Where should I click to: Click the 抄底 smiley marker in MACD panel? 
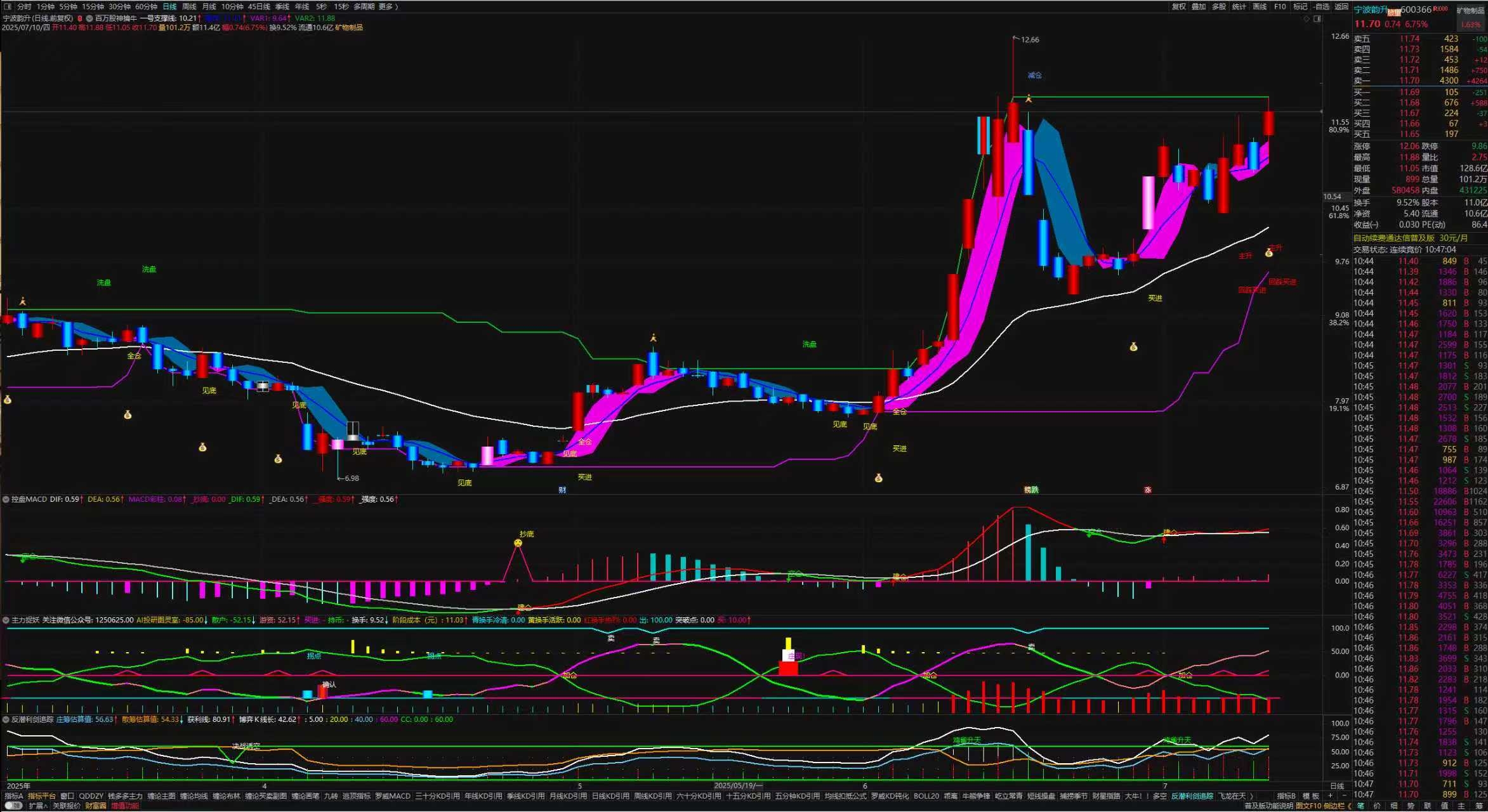[x=518, y=543]
